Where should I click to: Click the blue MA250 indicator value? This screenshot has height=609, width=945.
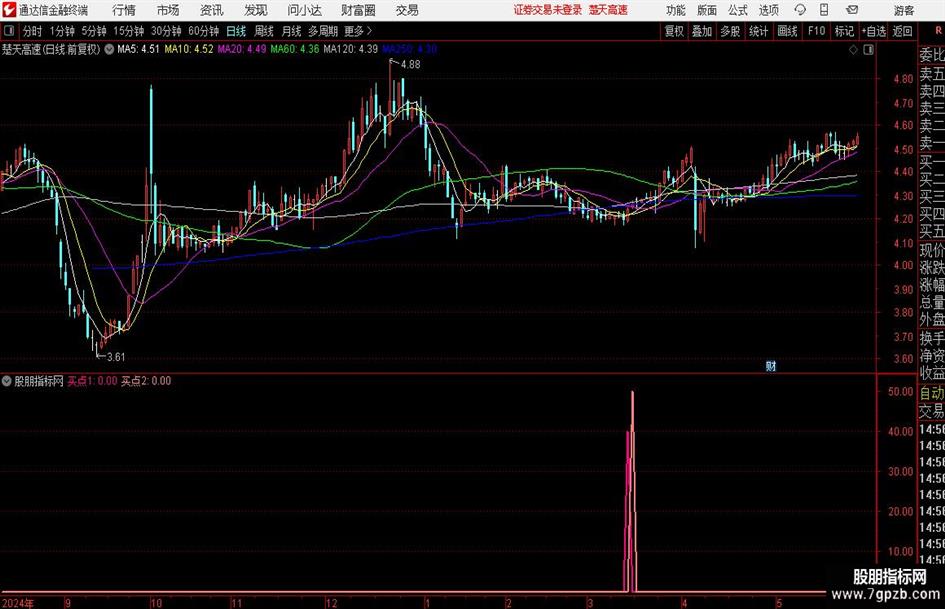click(409, 49)
